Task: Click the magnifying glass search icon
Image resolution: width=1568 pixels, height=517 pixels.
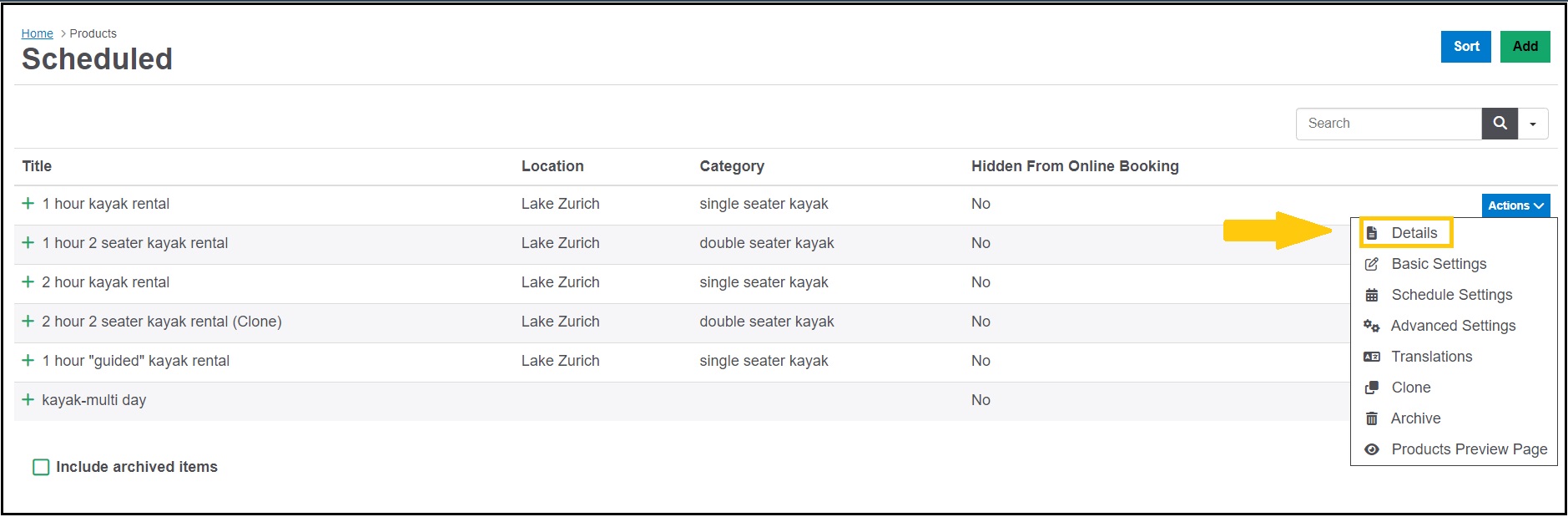Action: click(1500, 124)
